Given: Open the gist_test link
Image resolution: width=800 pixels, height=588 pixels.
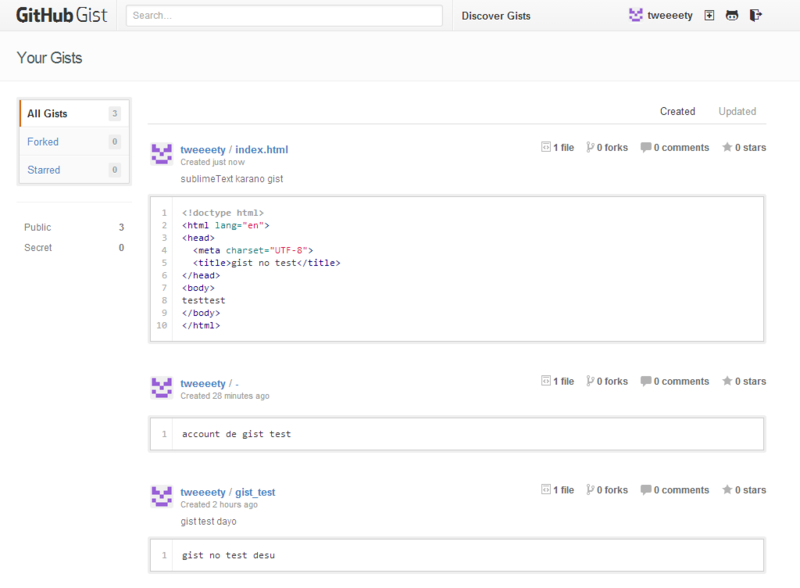Looking at the screenshot, I should [255, 492].
